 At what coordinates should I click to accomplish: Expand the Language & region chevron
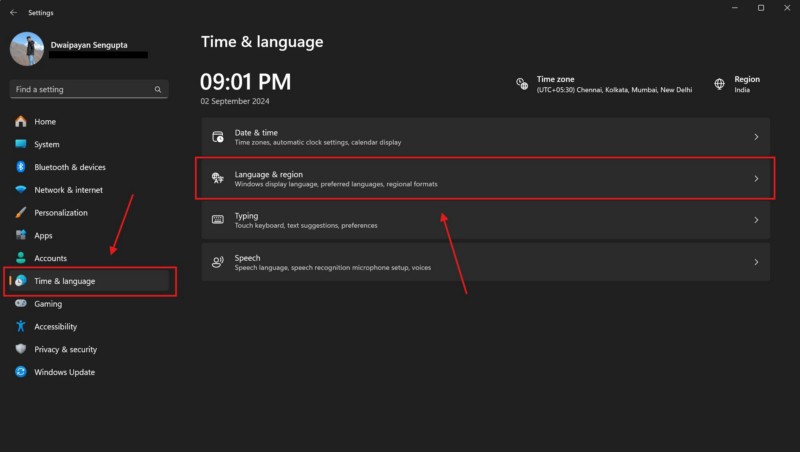[756, 179]
